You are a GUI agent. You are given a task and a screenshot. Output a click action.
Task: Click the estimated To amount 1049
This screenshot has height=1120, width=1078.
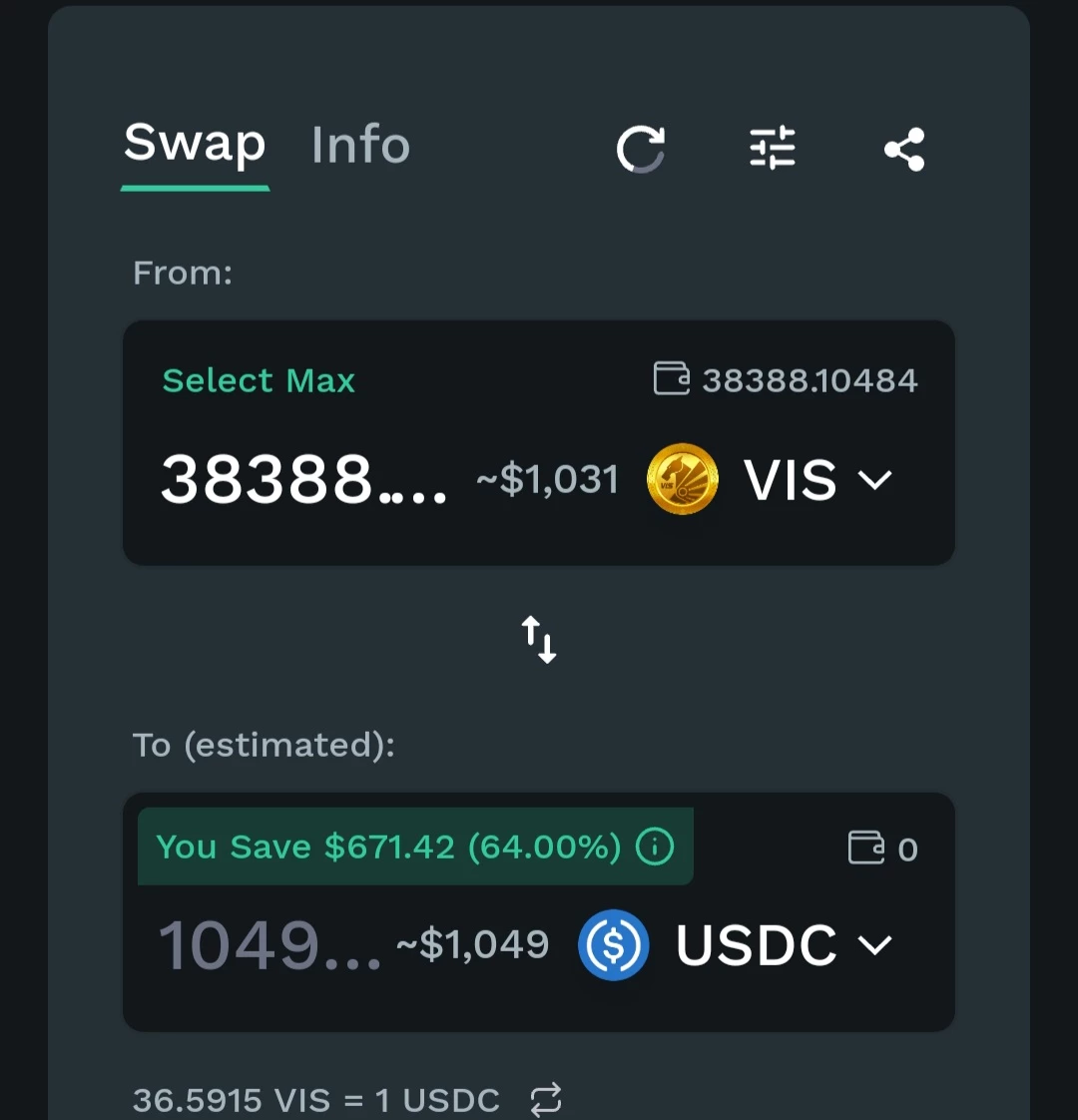269,945
